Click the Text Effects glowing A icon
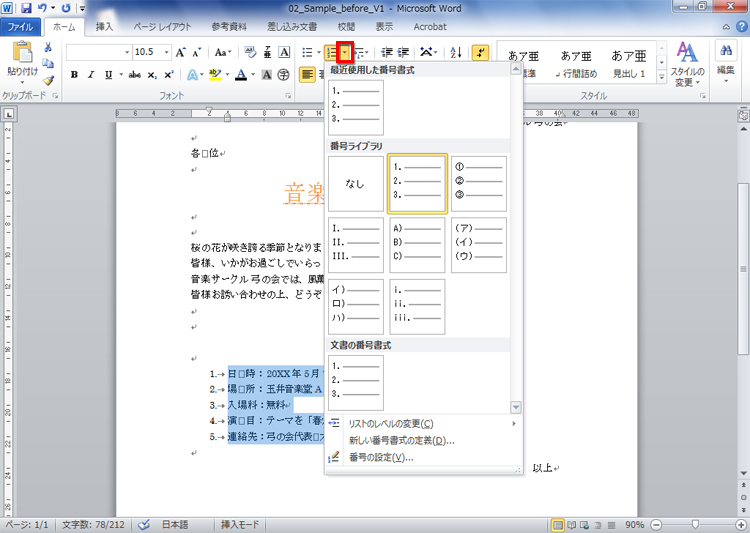This screenshot has width=750, height=533. point(192,75)
